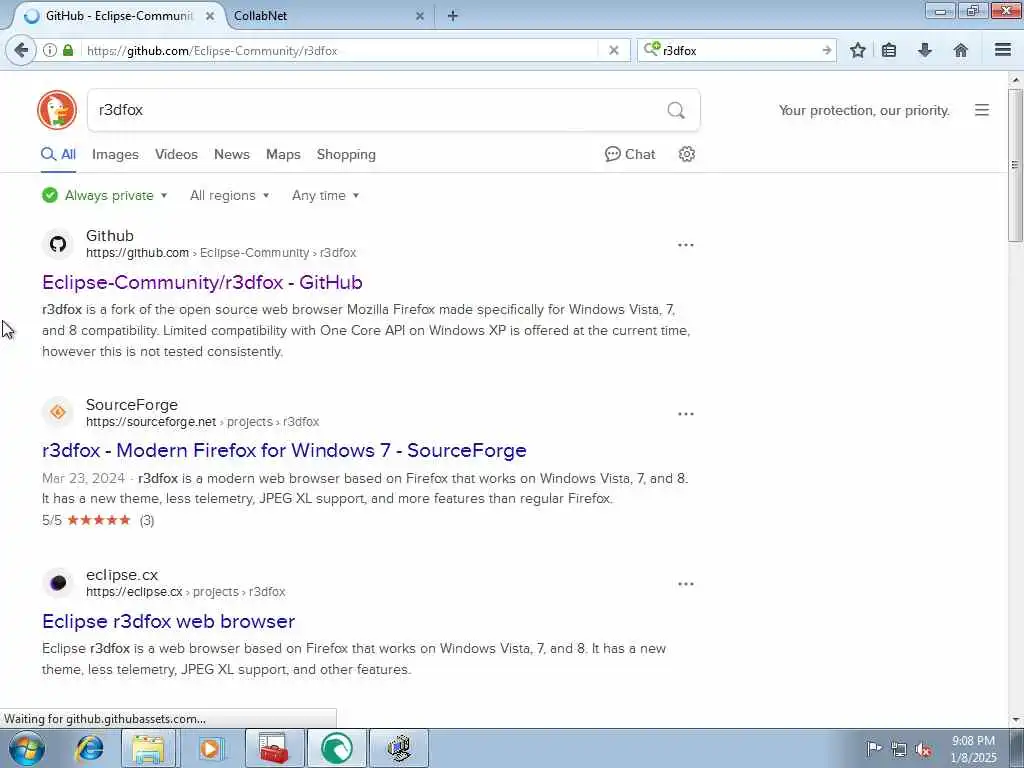Open Eclipse-Community/r3dfox - GitHub link
Viewport: 1024px width, 768px height.
click(202, 282)
